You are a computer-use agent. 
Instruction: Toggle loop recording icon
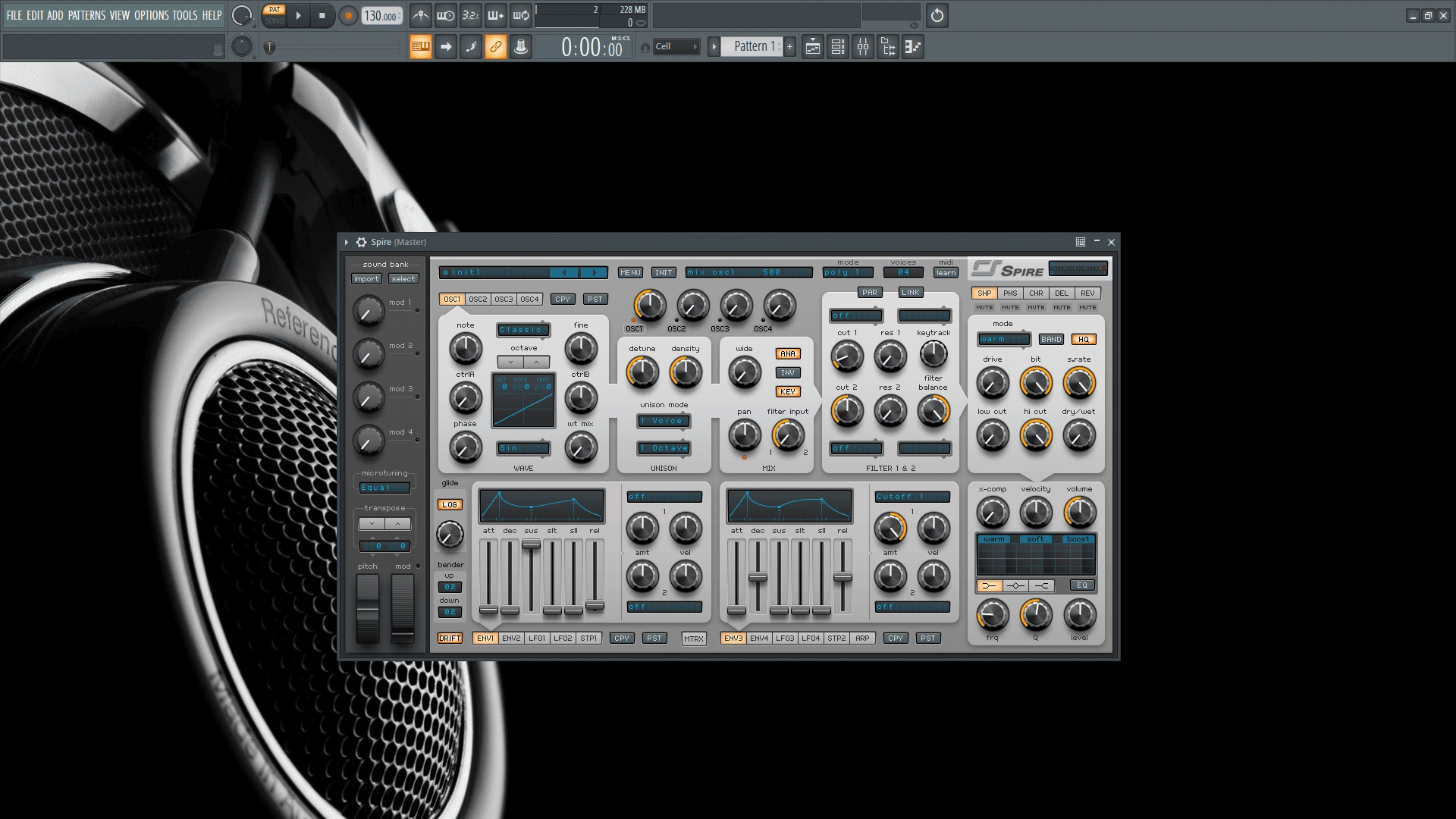[521, 15]
